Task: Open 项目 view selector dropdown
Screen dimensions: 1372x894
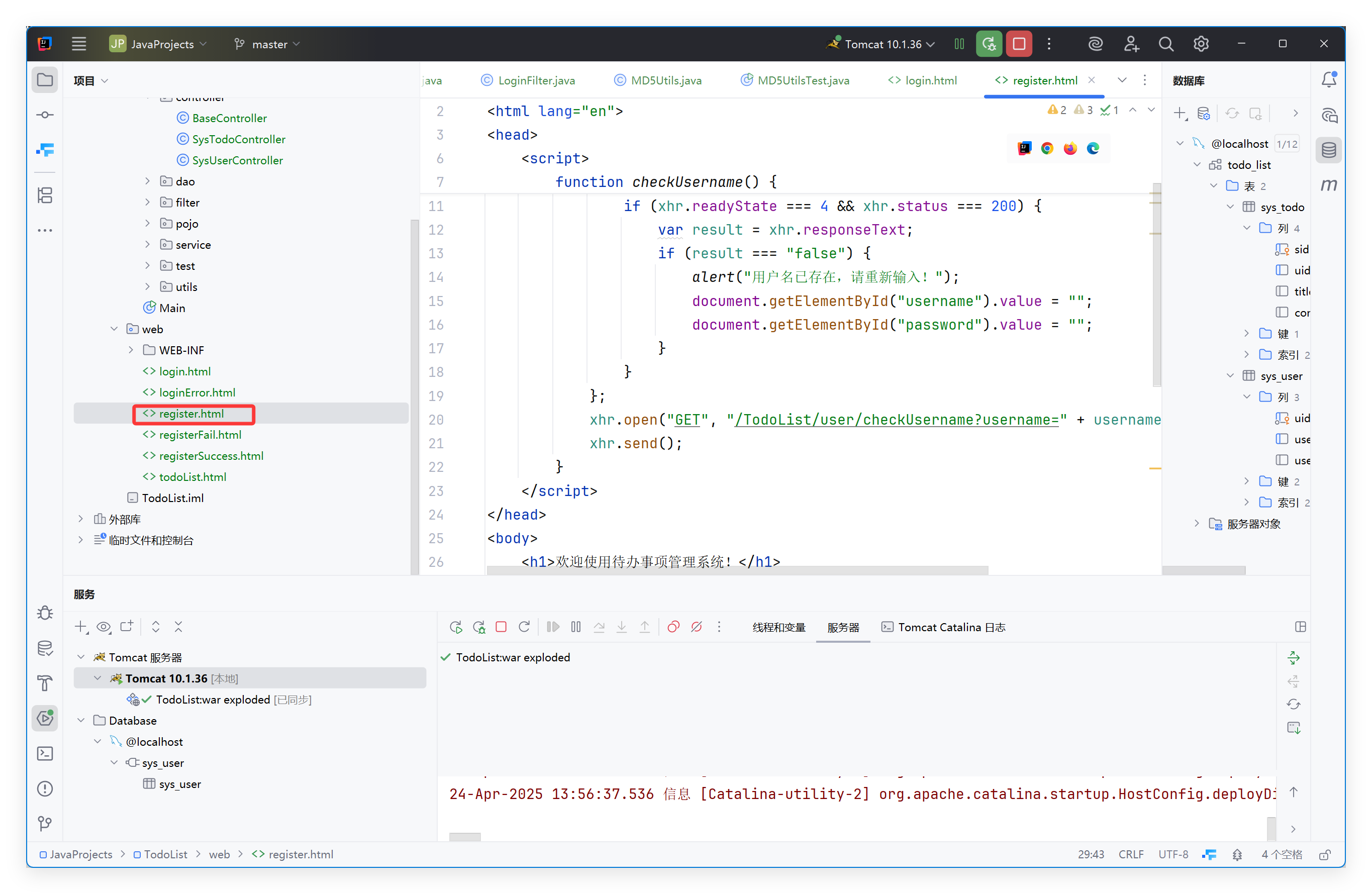Action: (x=91, y=80)
